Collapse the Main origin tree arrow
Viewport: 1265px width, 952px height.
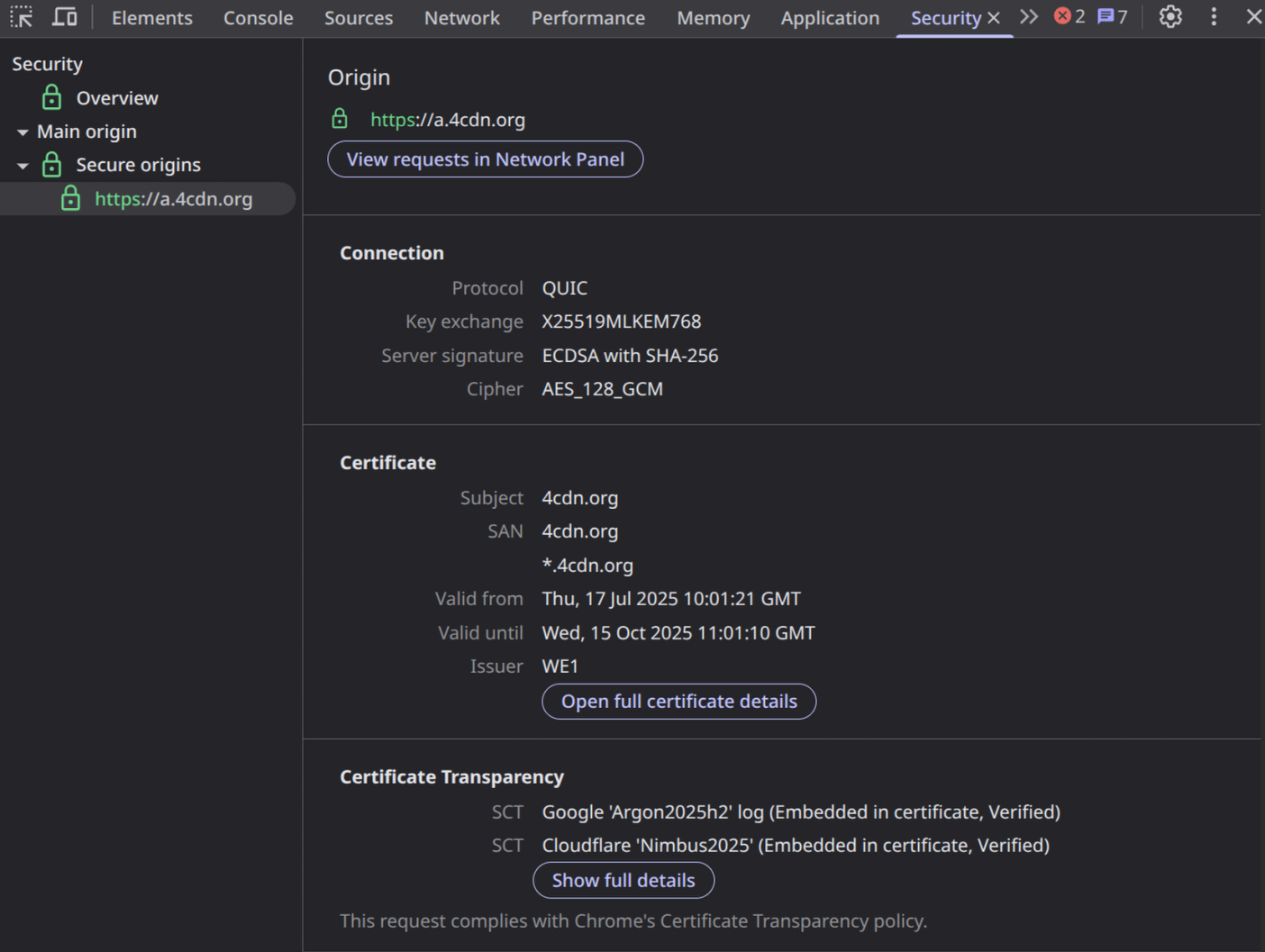pyautogui.click(x=23, y=132)
